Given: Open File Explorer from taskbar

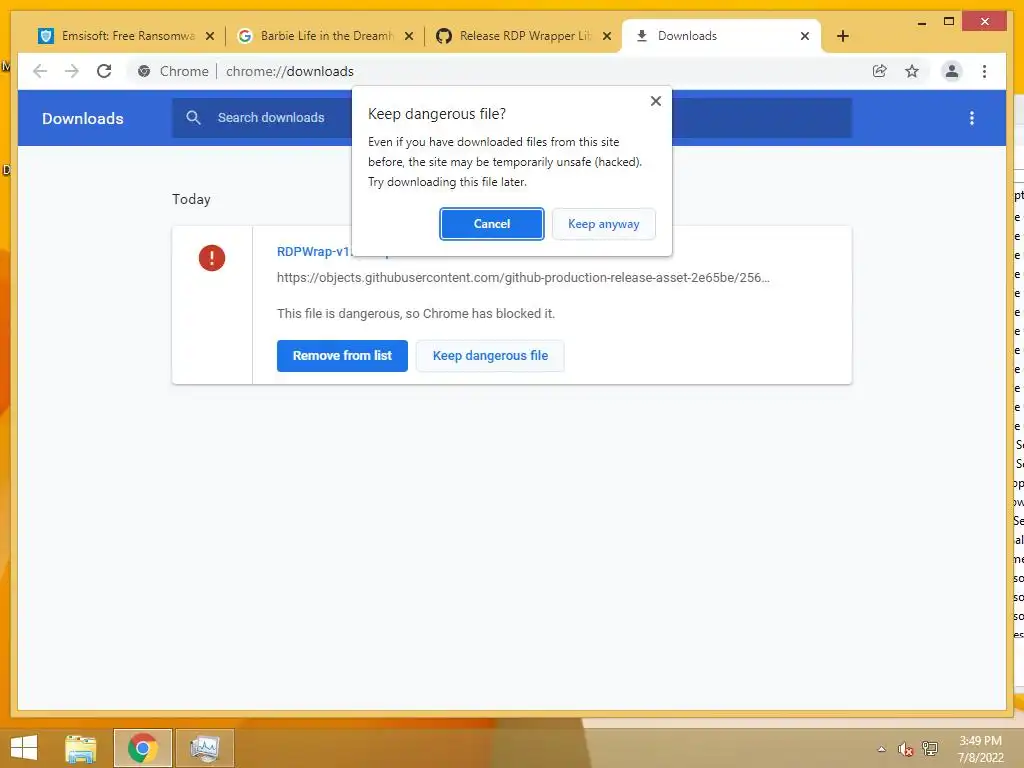Looking at the screenshot, I should [80, 748].
